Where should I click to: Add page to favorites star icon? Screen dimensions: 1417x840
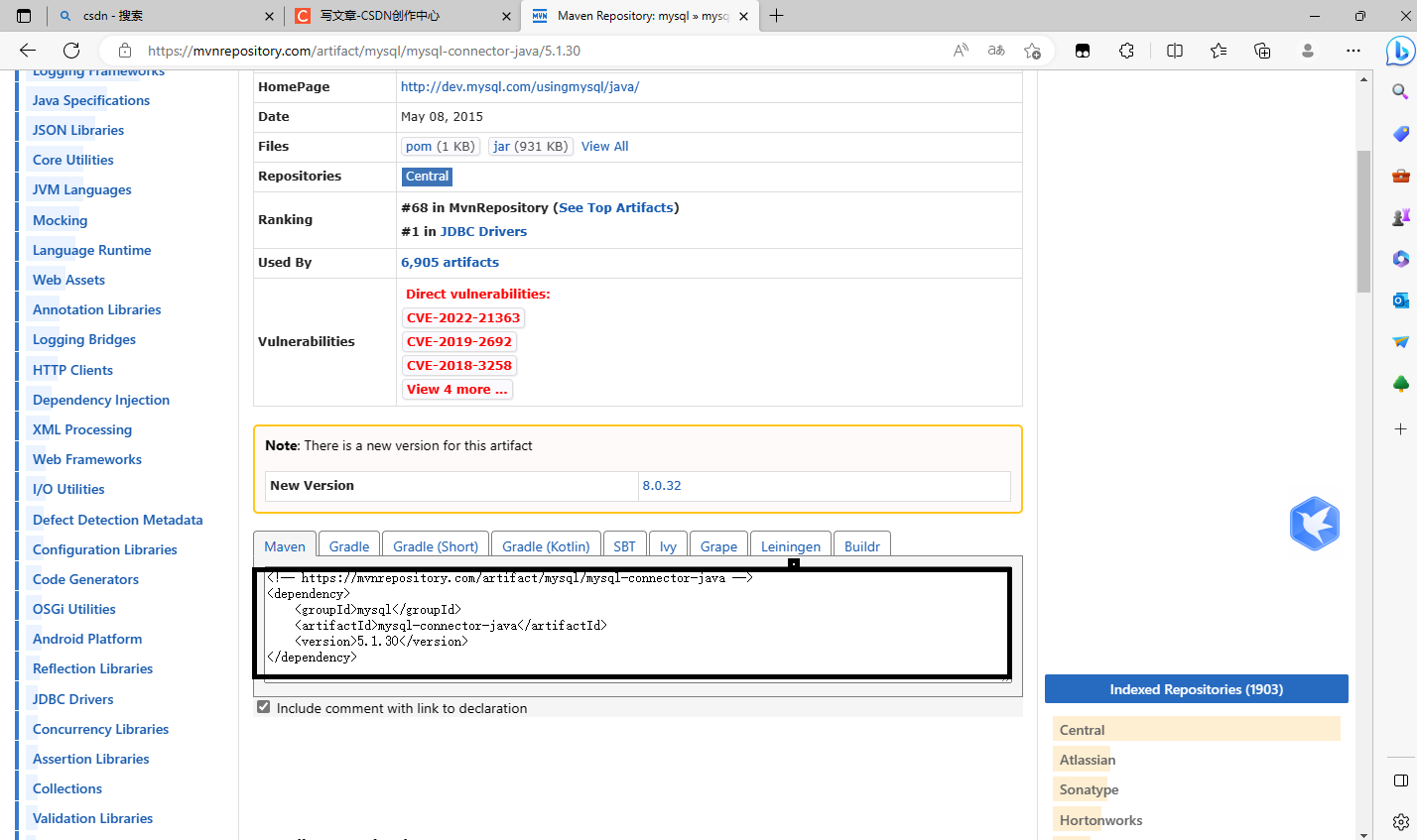[1032, 51]
